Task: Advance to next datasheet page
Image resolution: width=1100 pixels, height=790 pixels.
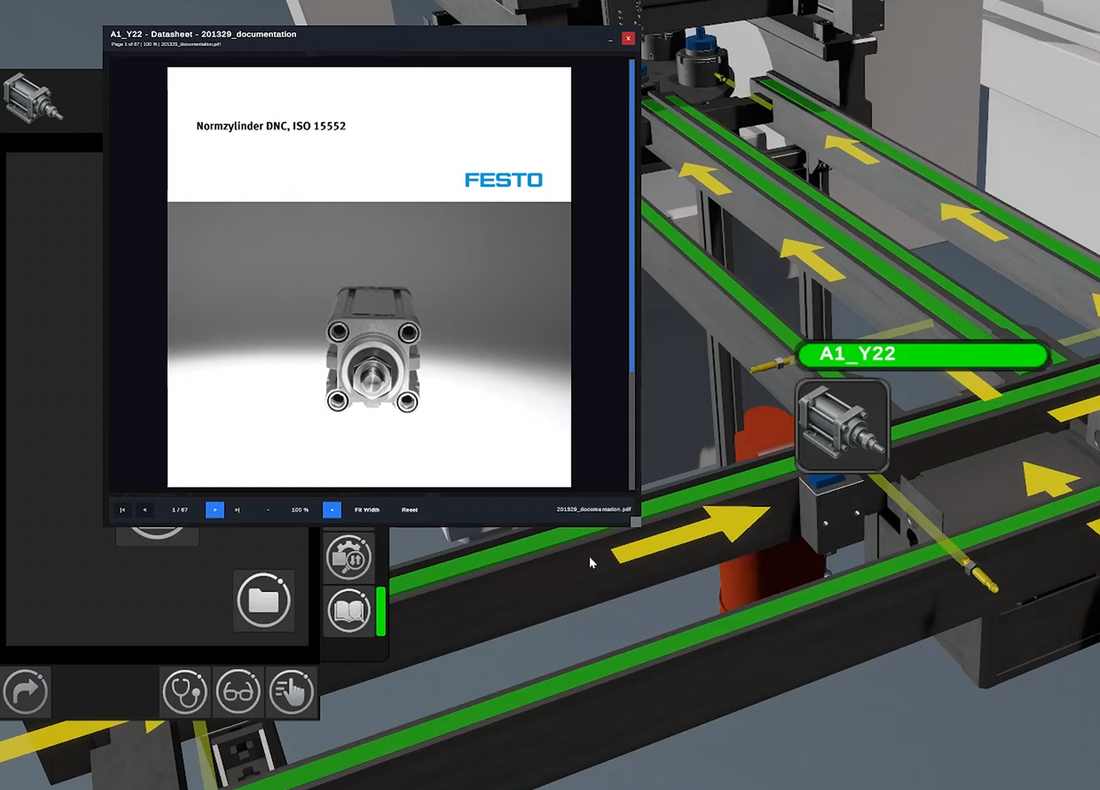Action: pos(215,510)
